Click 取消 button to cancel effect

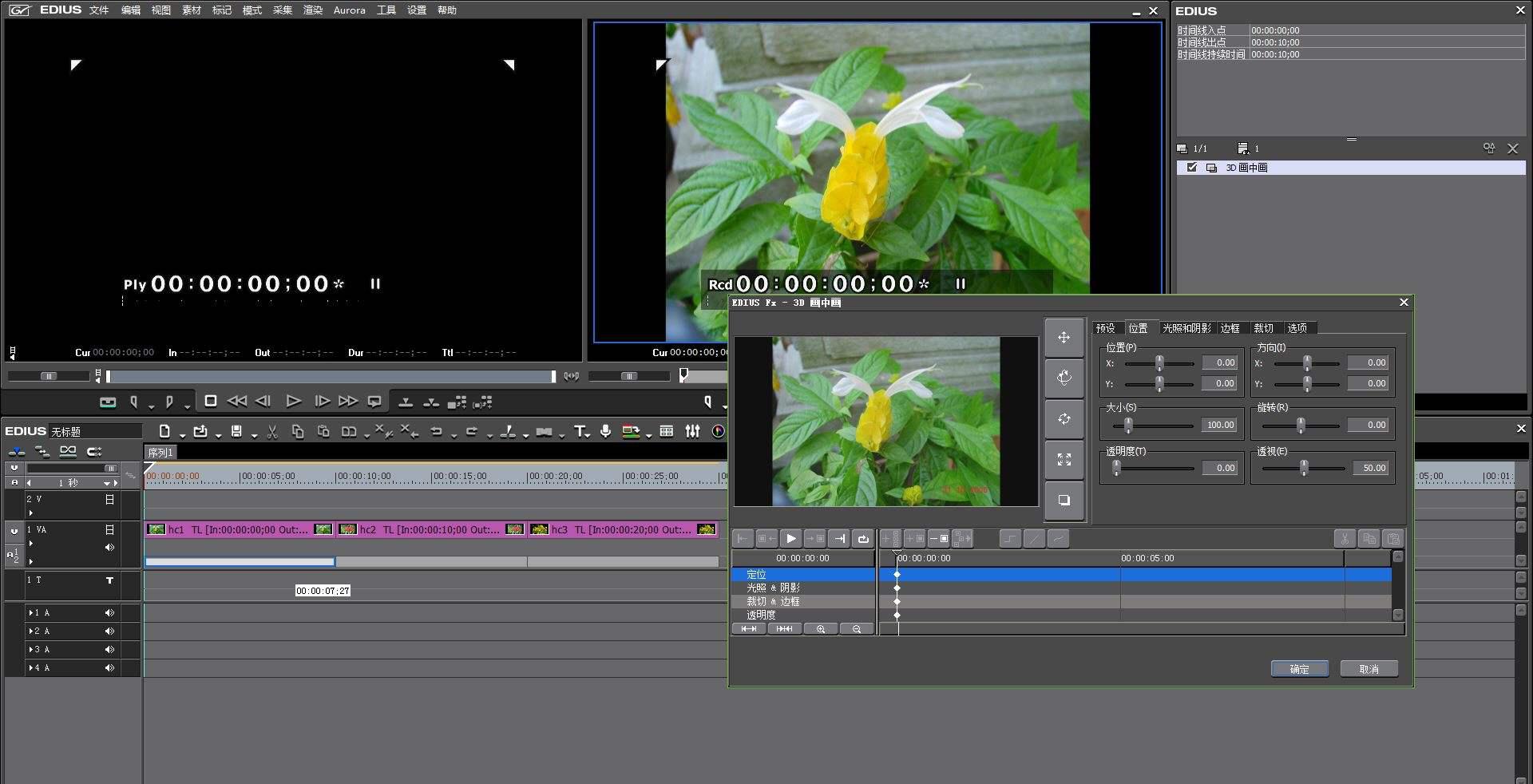point(1369,669)
